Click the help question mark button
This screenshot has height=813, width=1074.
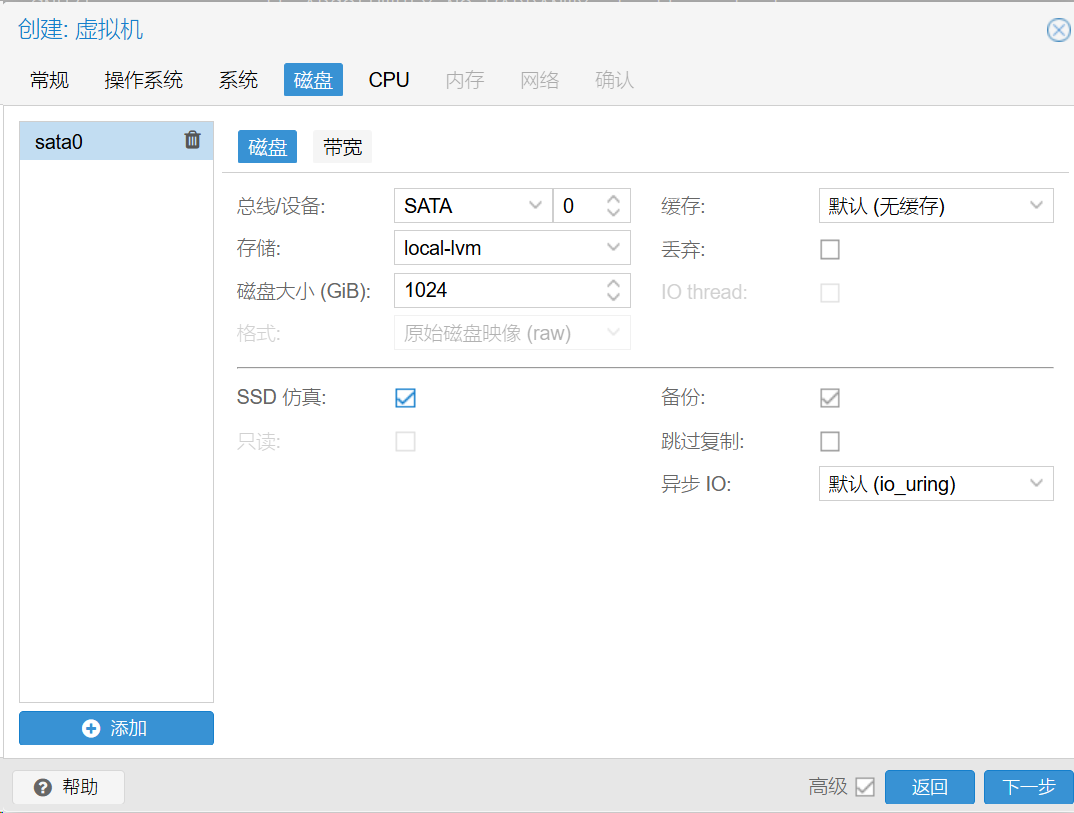tap(68, 787)
